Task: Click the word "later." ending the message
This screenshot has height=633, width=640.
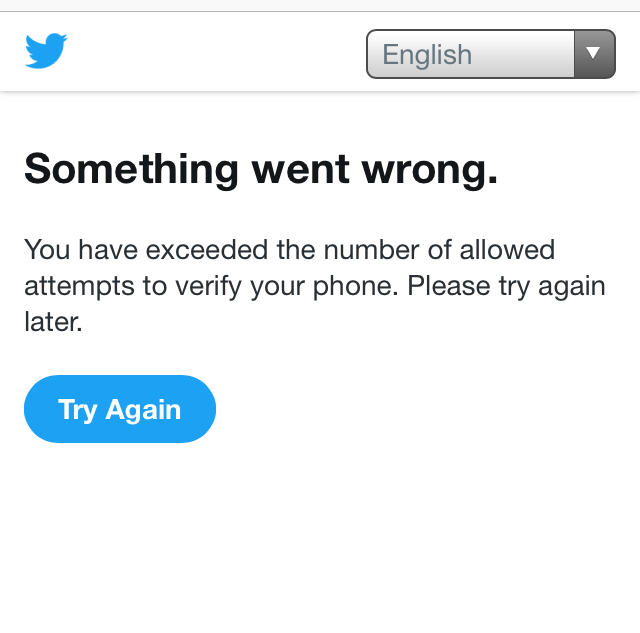Action: [52, 323]
